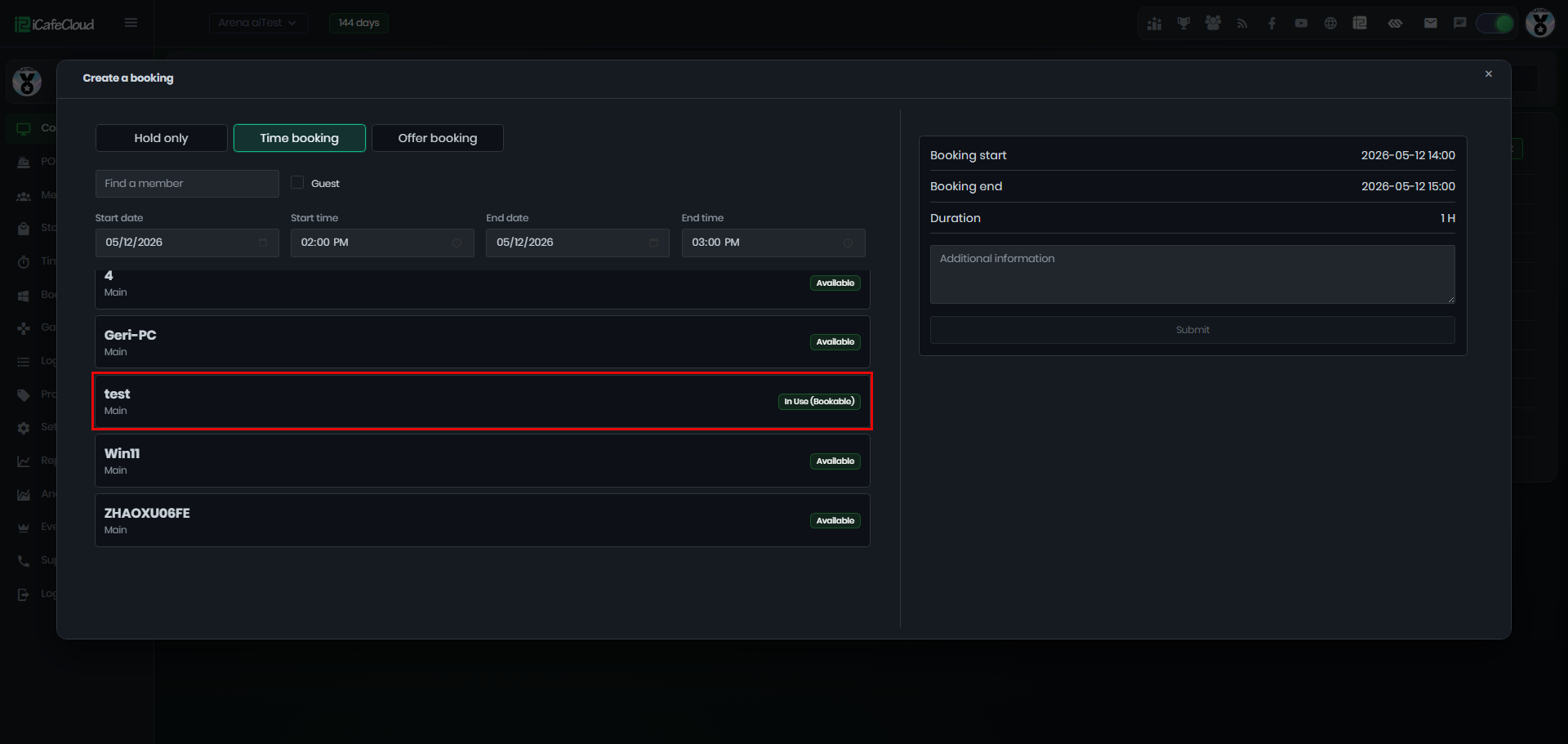Open the Facebook icon link
This screenshot has width=1568, height=744.
click(1272, 24)
